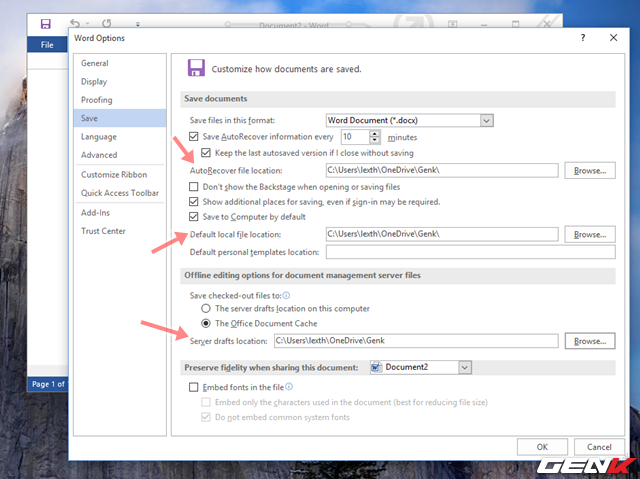Image resolution: width=640 pixels, height=479 pixels.
Task: Open the Trust Center category
Action: pos(120,231)
